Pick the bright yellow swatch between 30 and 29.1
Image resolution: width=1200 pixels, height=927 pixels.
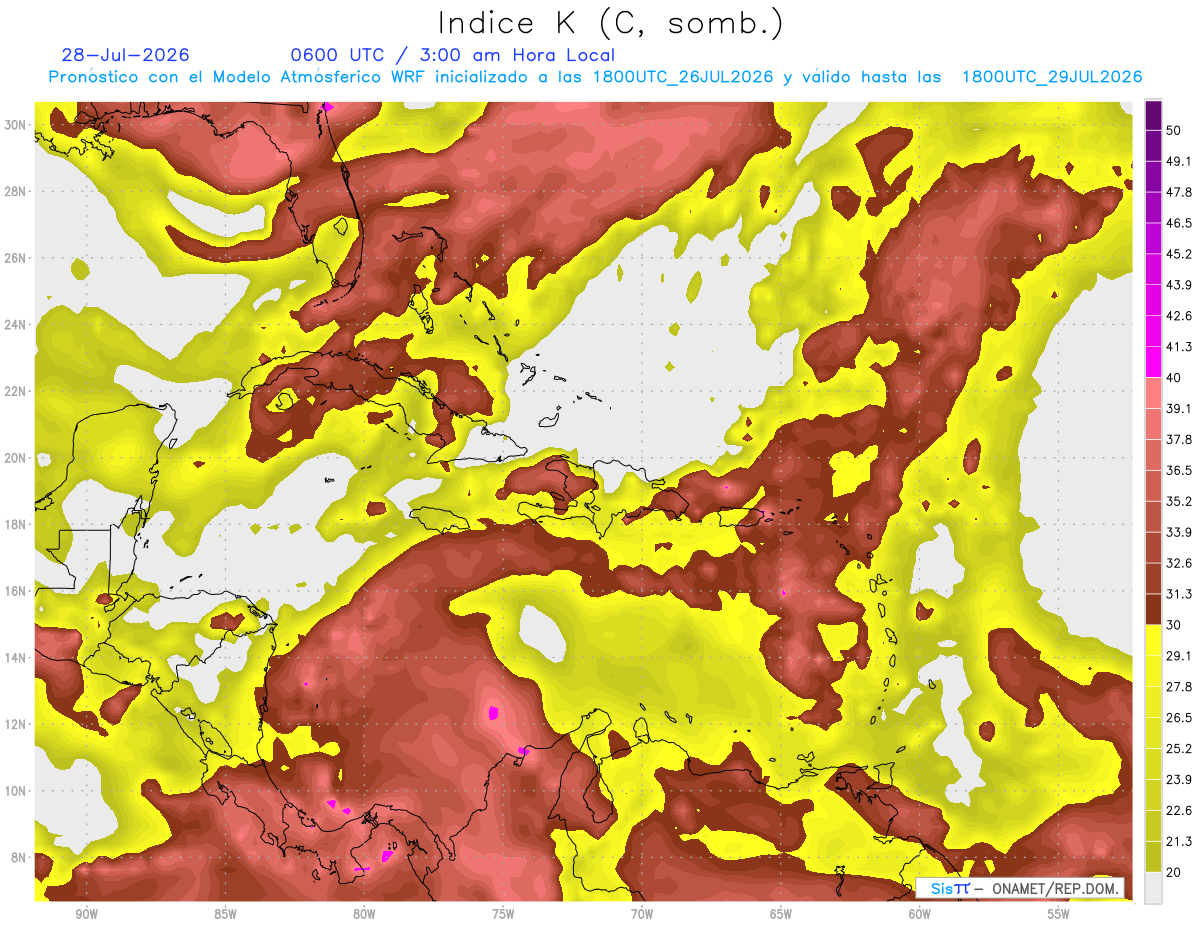(1154, 640)
